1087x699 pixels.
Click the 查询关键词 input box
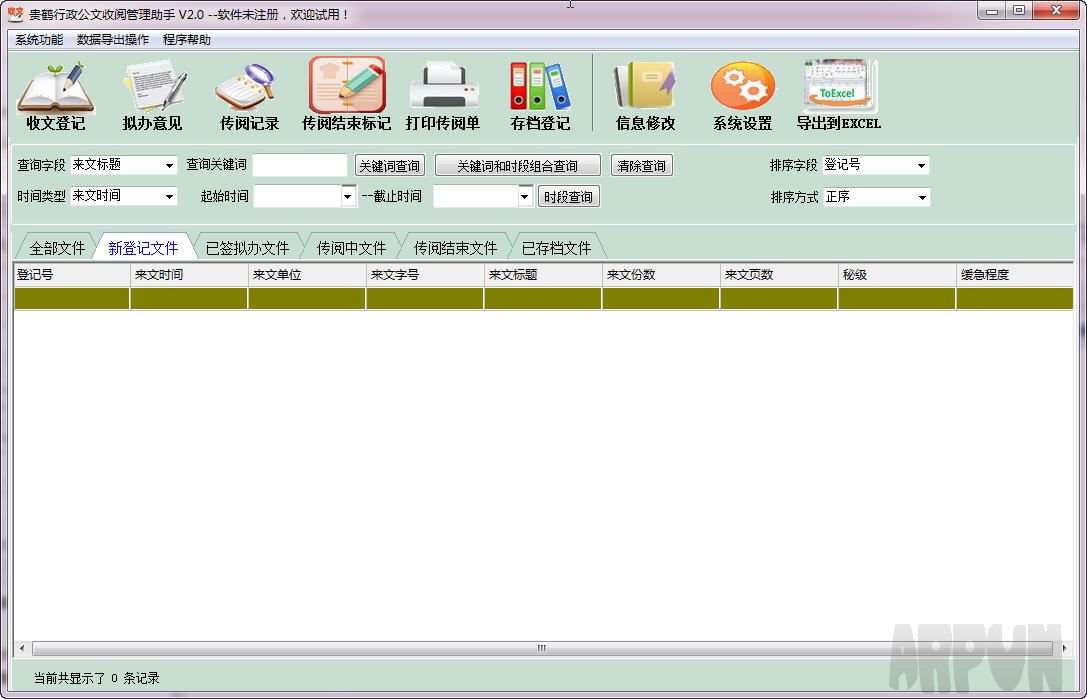point(300,165)
